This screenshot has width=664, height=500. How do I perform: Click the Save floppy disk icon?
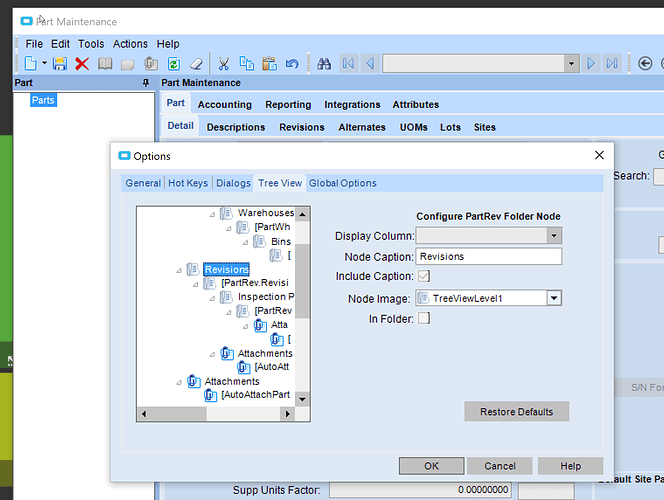point(59,64)
